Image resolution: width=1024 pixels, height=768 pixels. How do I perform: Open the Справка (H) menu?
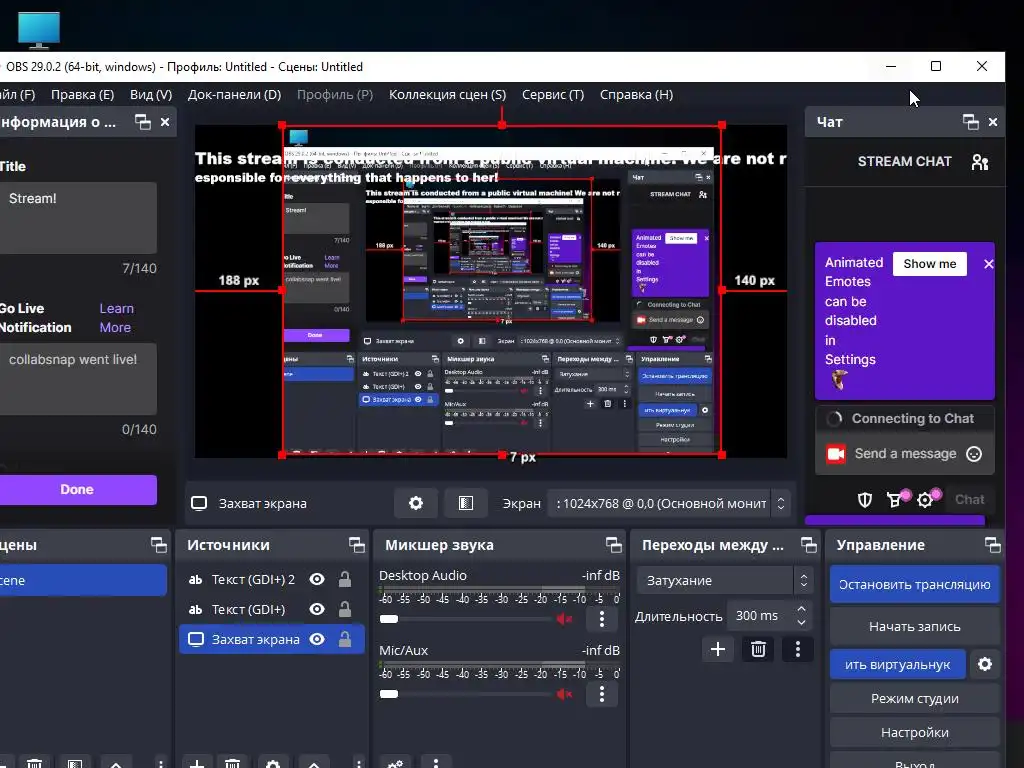(637, 95)
